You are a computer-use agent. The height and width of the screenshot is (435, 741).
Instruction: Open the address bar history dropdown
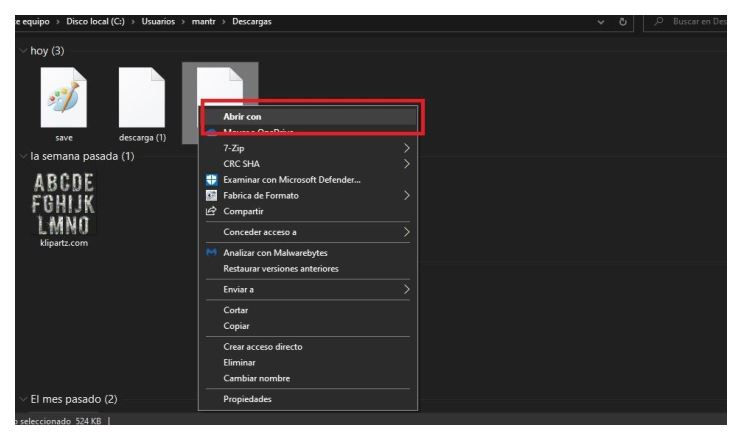(x=601, y=22)
